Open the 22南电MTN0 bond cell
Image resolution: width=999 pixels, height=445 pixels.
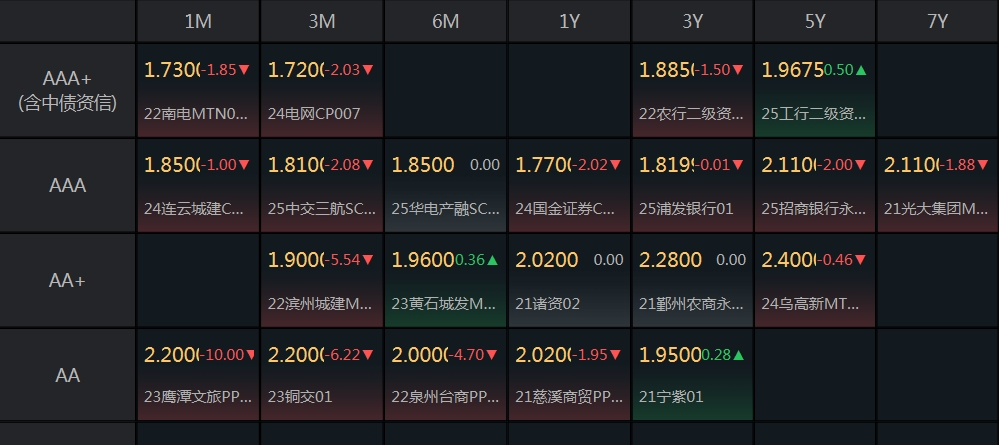pyautogui.click(x=198, y=90)
